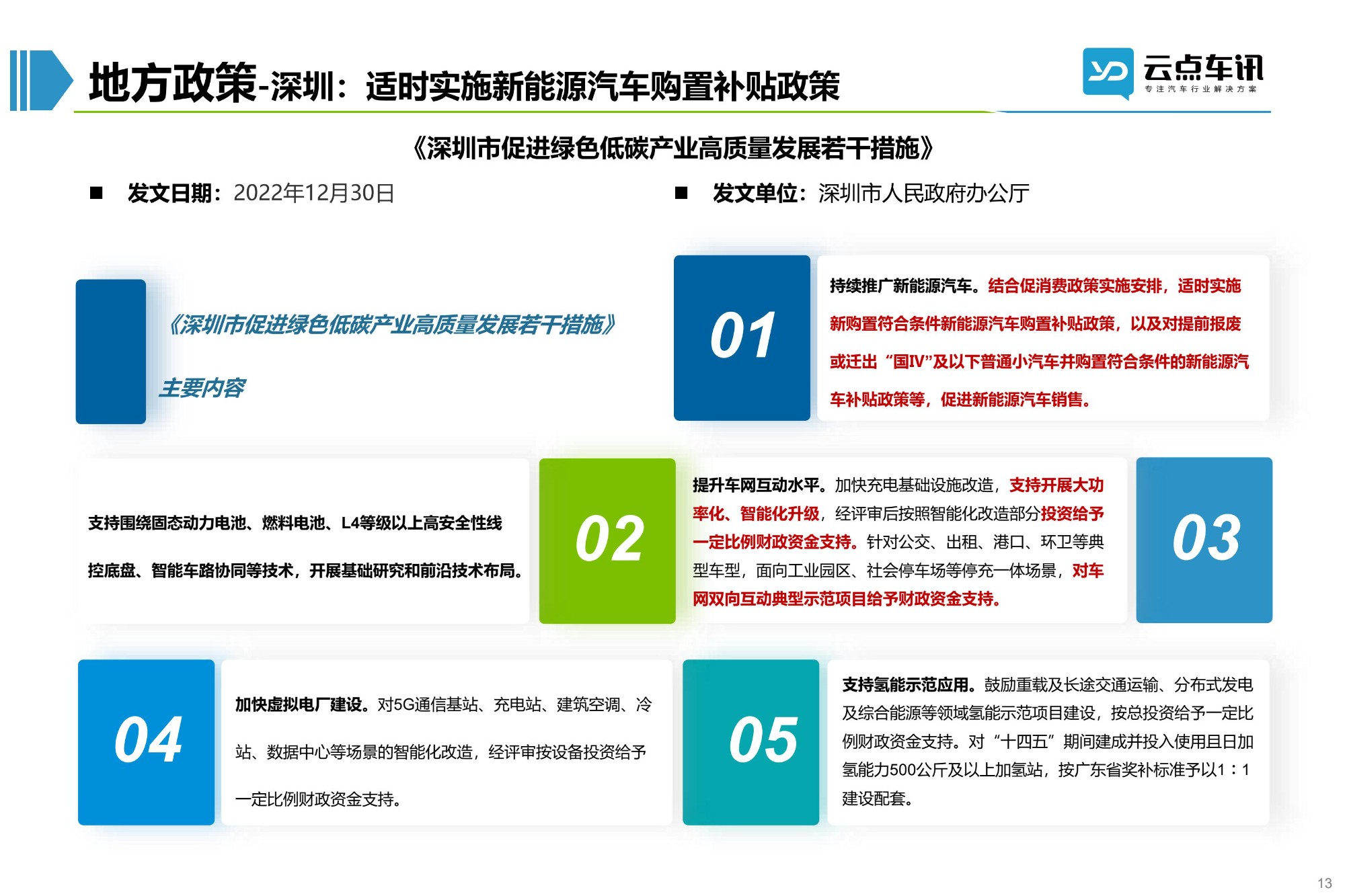
Task: Select the dark blue 01 number block
Action: tap(742, 337)
